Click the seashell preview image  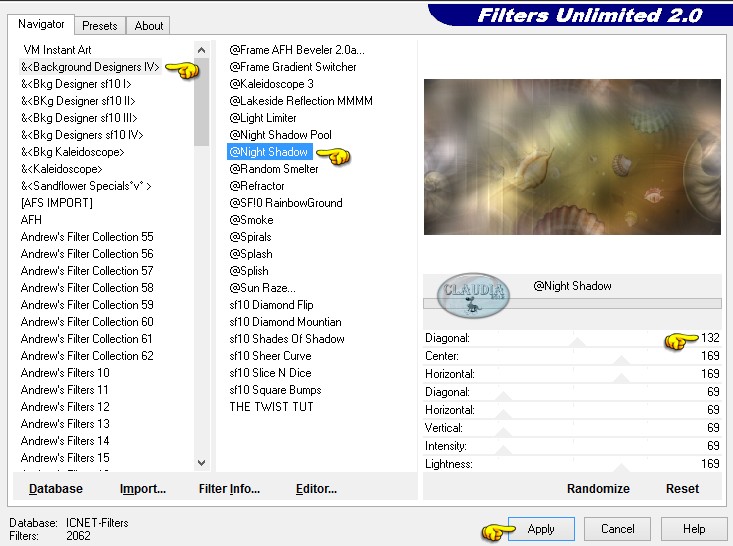coord(572,157)
